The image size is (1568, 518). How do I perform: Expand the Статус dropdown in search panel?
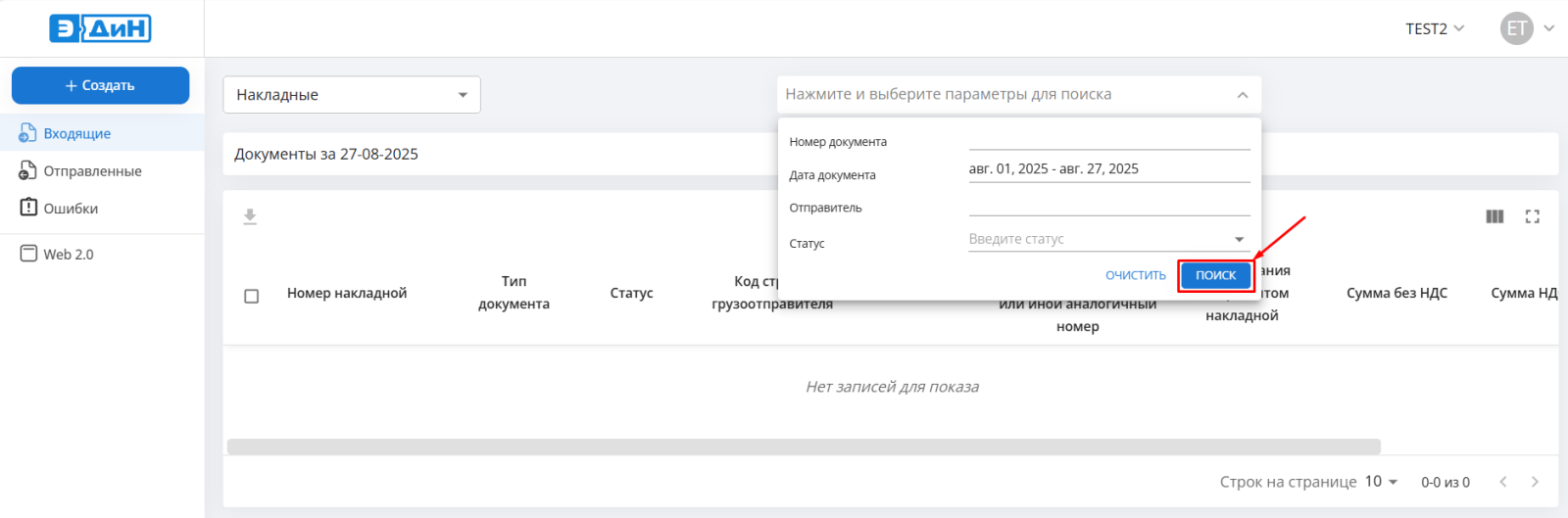(x=1239, y=239)
